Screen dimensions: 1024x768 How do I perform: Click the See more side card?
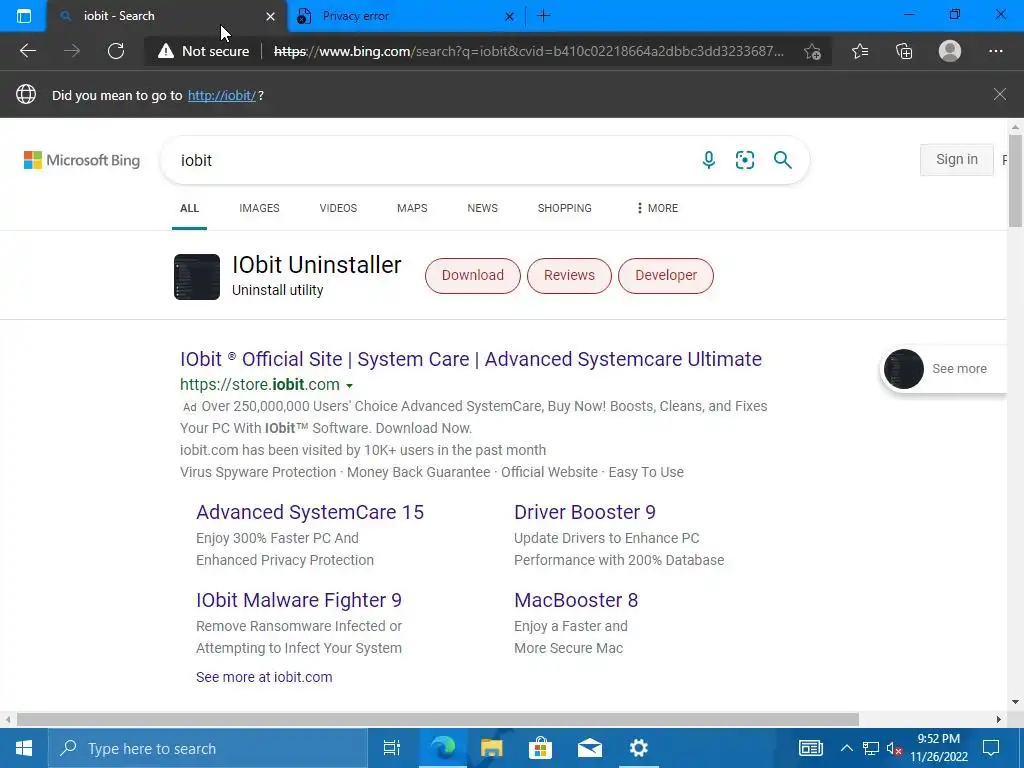[x=944, y=369]
